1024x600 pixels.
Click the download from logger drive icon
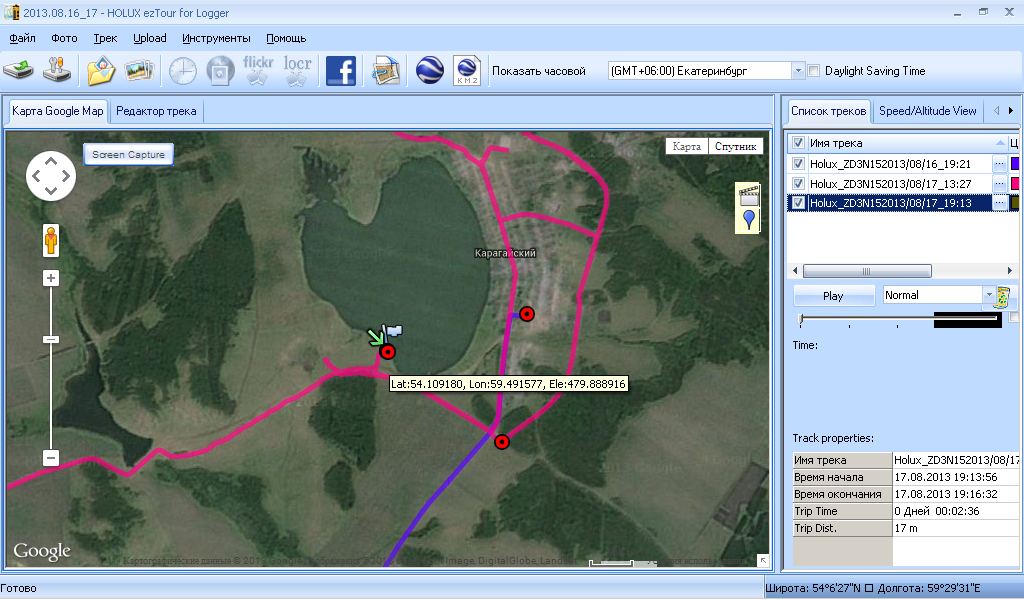tap(18, 70)
